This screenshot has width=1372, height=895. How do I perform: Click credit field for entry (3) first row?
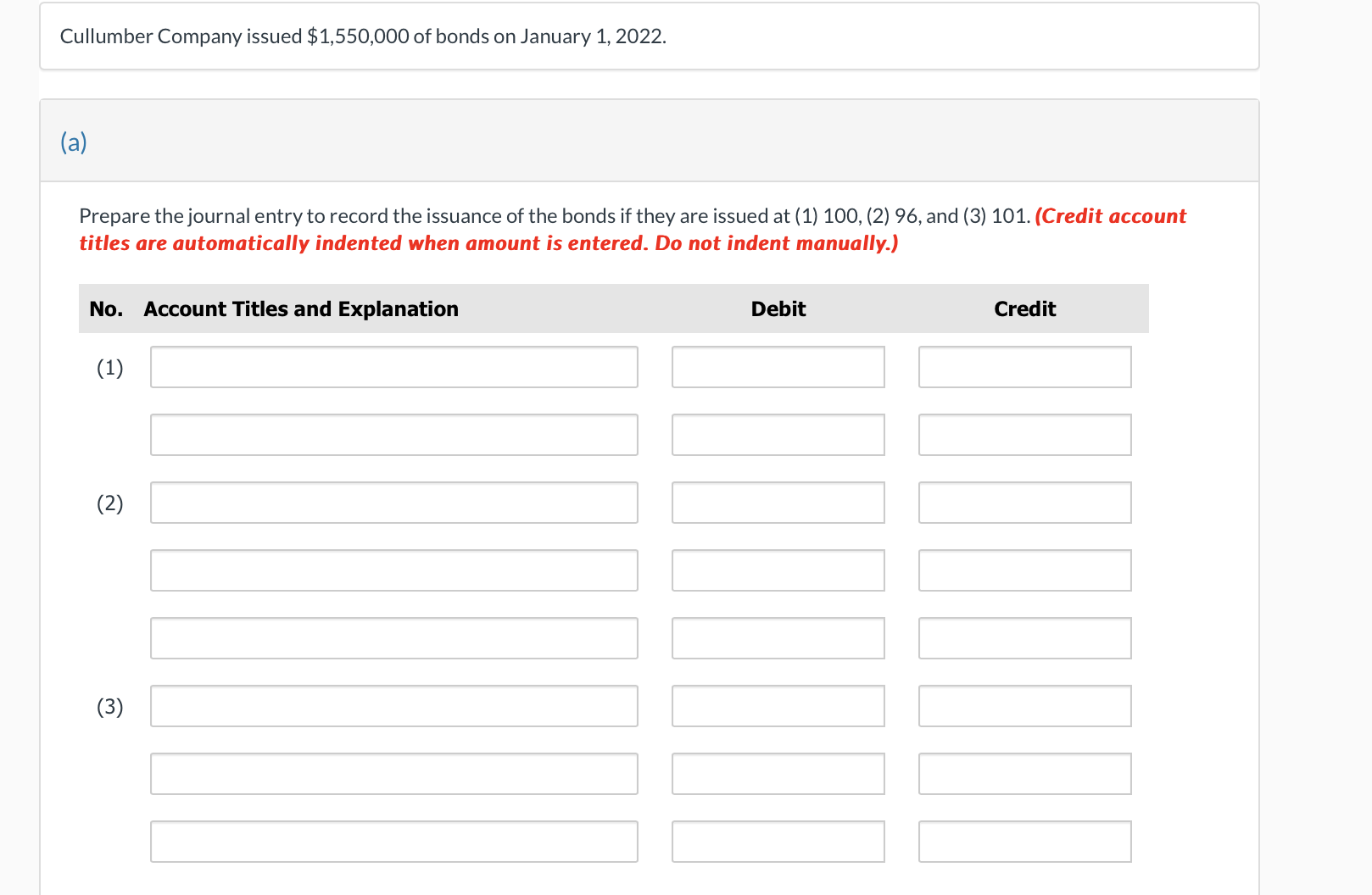click(1025, 706)
